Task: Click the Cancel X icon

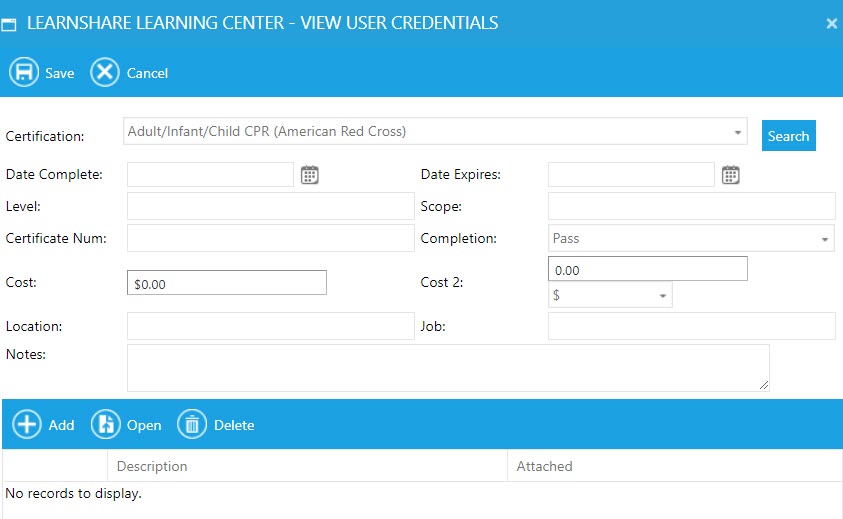Action: click(105, 72)
